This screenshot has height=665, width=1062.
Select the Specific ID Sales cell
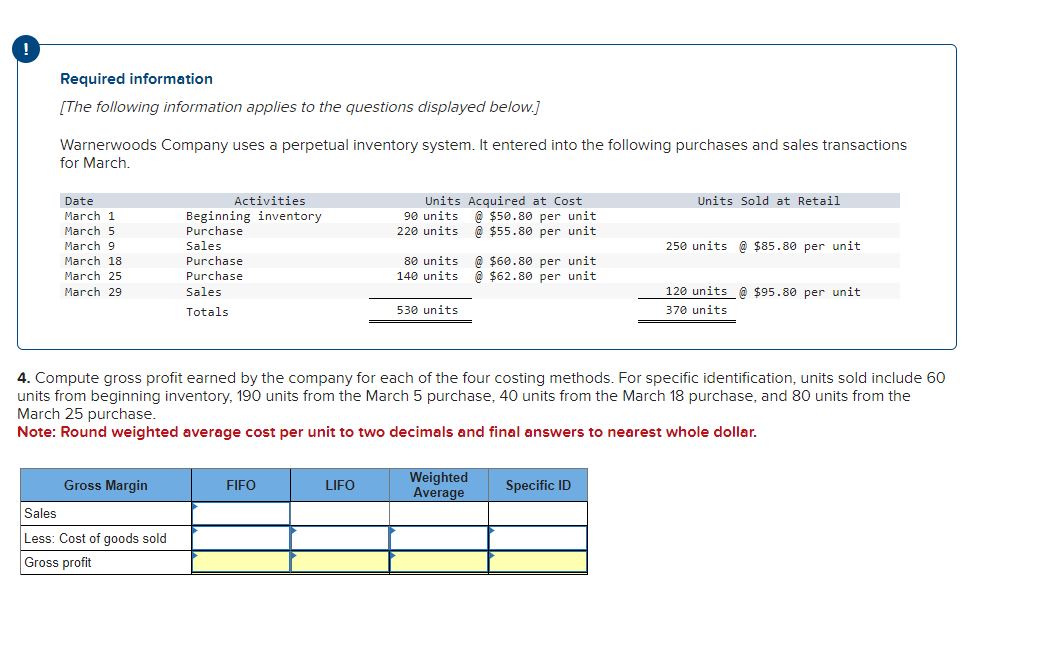tap(538, 513)
